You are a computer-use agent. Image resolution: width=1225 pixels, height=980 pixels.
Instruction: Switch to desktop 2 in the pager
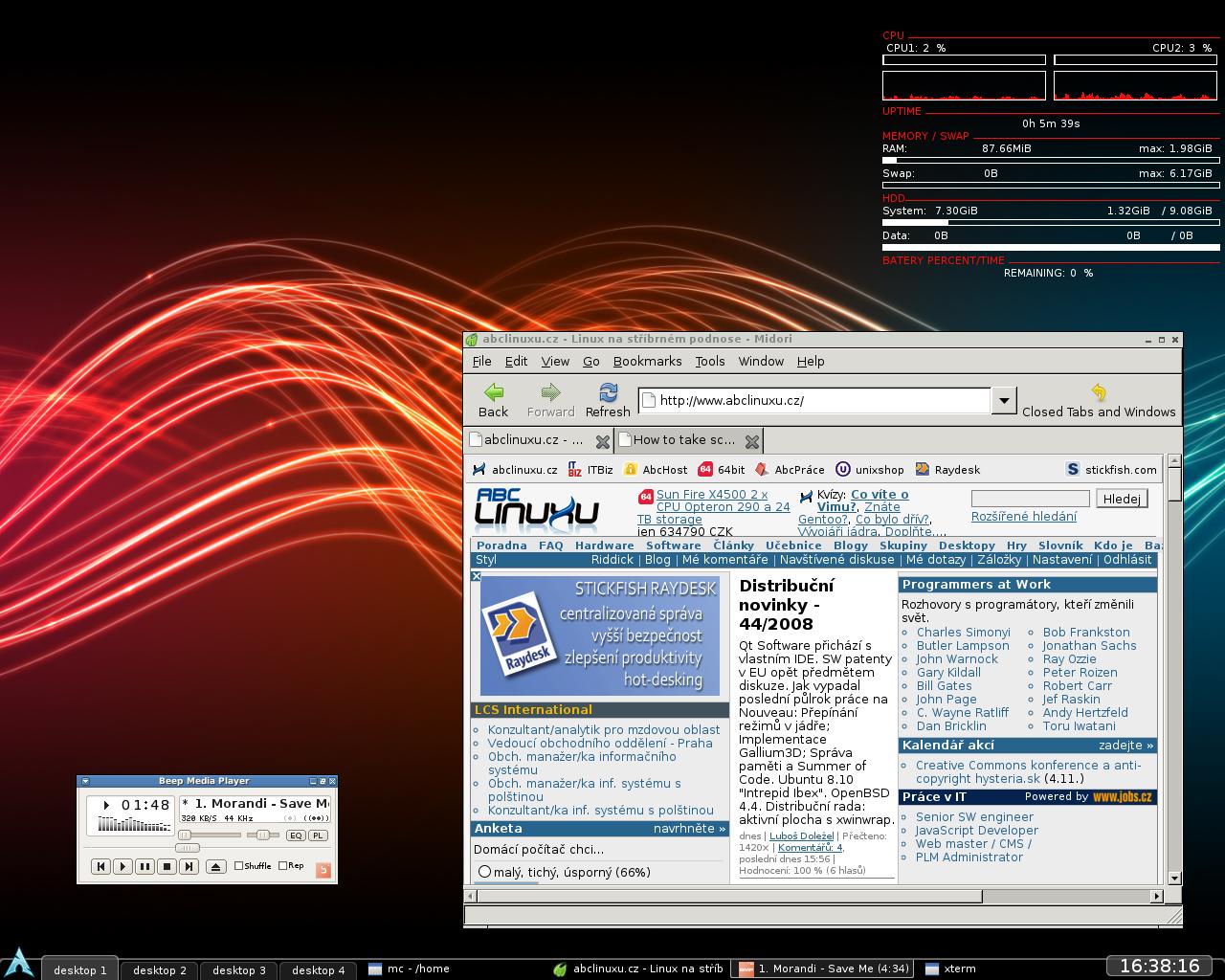160,969
